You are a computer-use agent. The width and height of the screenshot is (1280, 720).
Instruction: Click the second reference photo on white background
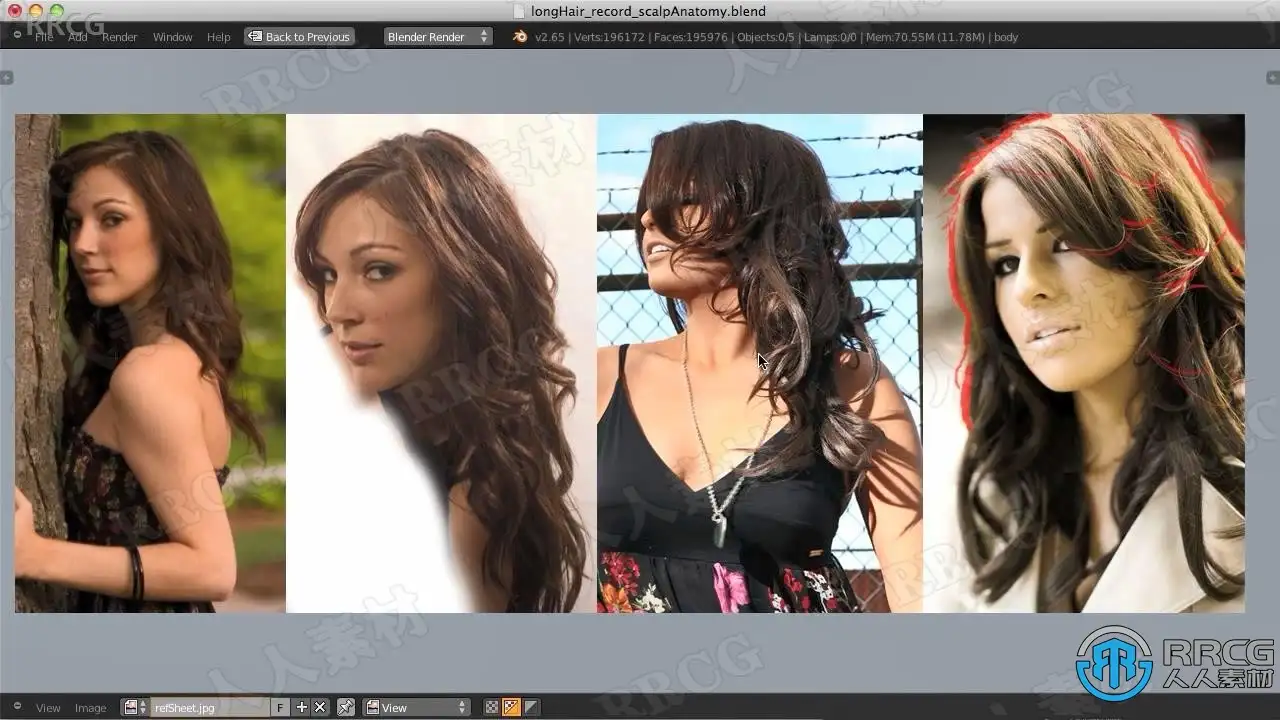pyautogui.click(x=441, y=363)
